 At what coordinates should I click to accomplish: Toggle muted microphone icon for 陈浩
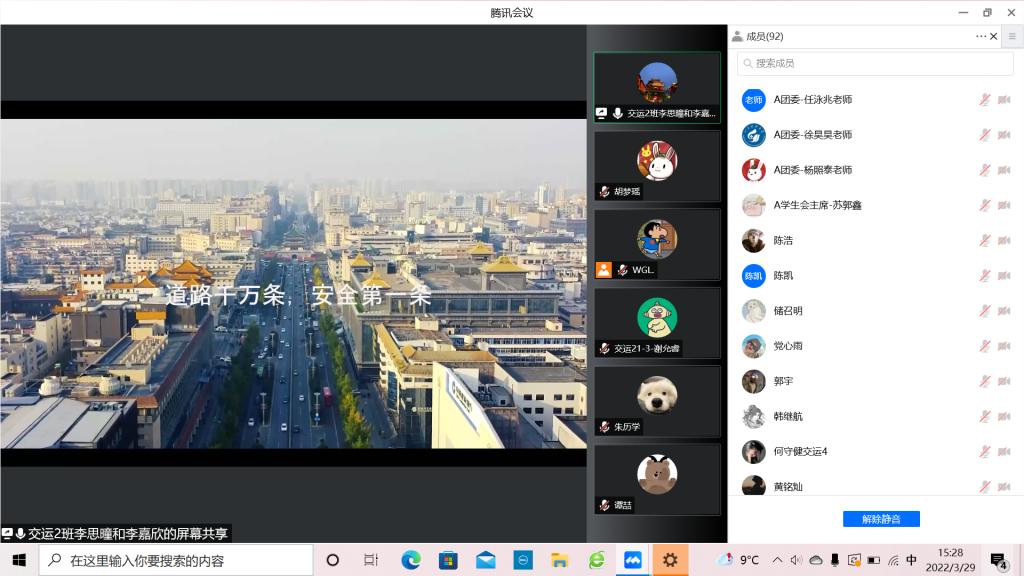(985, 240)
